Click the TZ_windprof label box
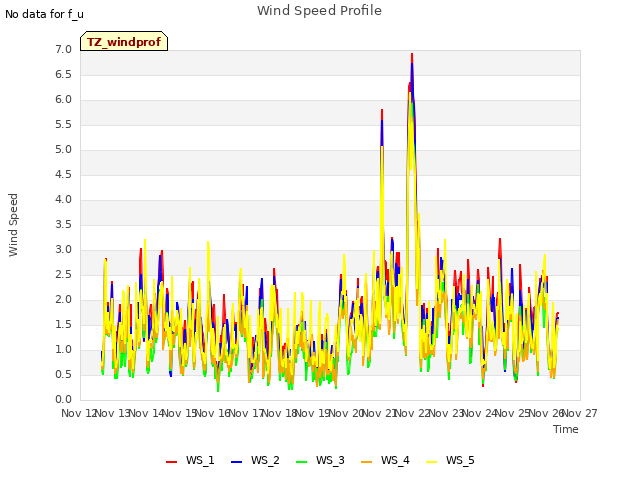 coord(124,41)
